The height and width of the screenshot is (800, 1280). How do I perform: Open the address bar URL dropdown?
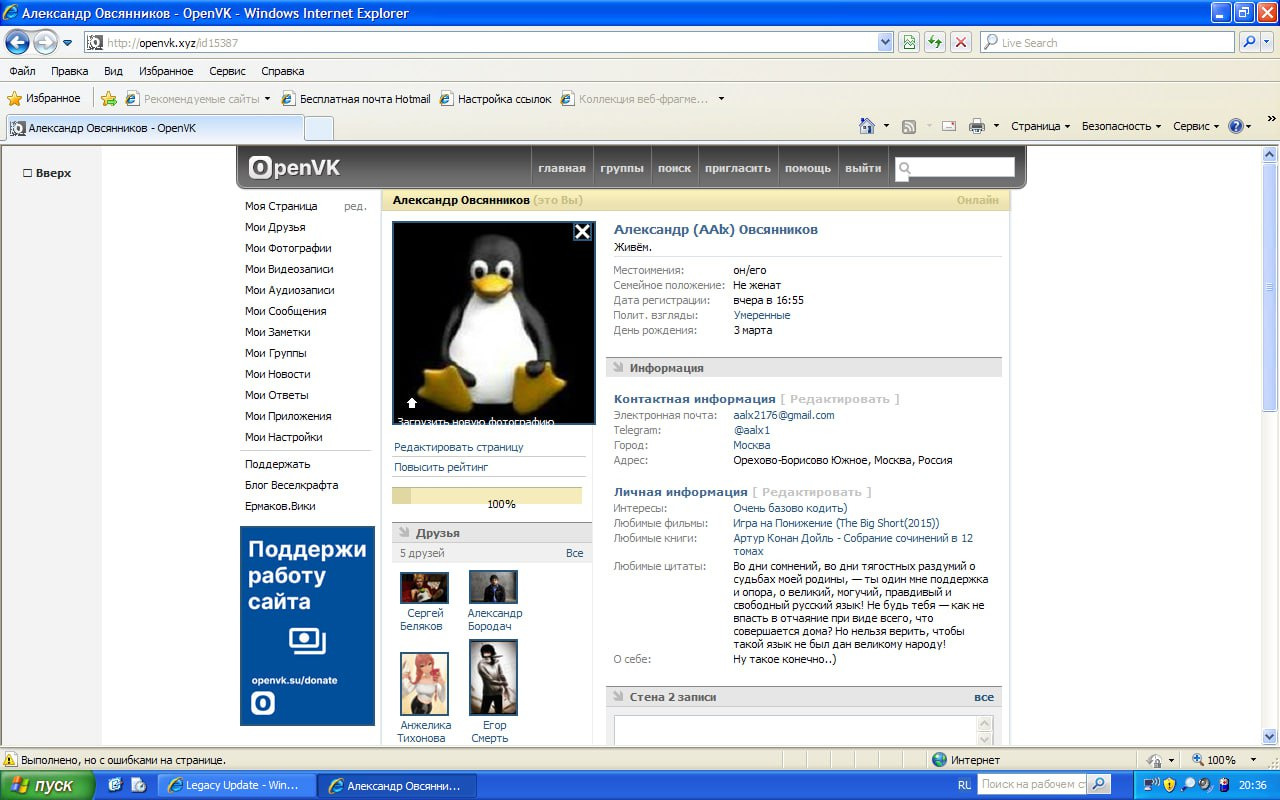[885, 43]
